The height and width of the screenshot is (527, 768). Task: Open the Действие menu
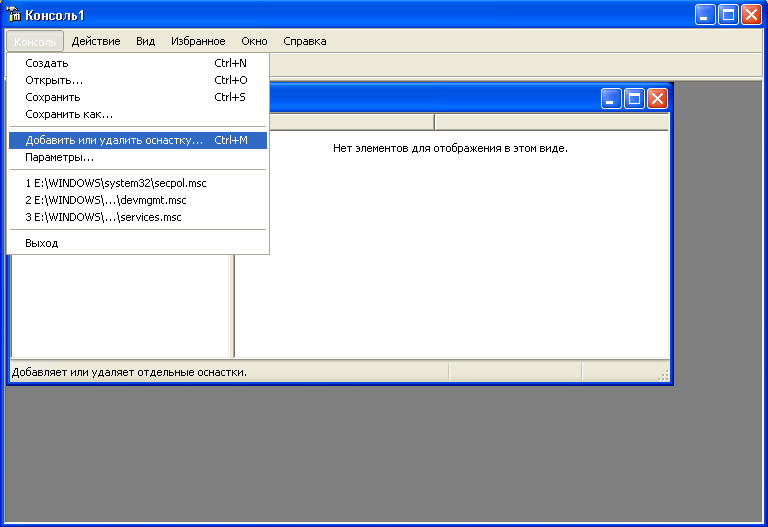click(96, 42)
